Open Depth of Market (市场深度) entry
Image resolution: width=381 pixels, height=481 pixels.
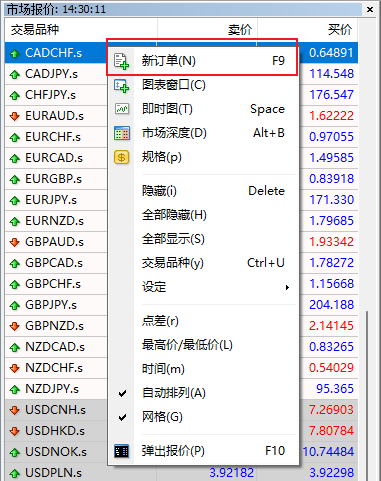pyautogui.click(x=203, y=133)
